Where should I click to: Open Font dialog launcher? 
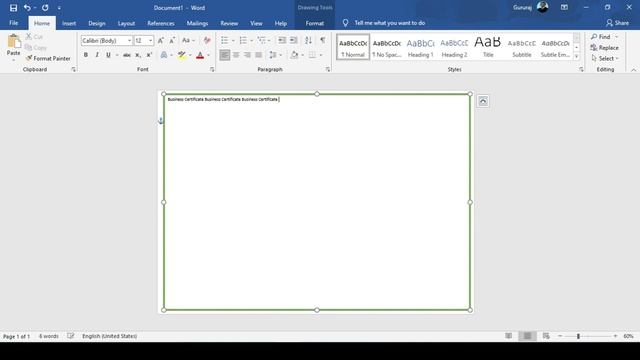(212, 70)
